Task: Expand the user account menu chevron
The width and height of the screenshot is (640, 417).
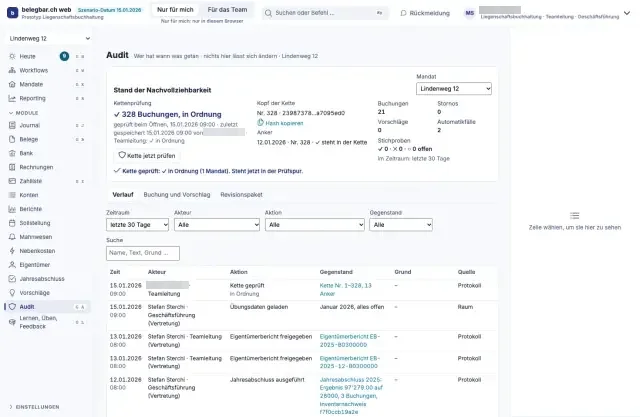Action: (627, 13)
